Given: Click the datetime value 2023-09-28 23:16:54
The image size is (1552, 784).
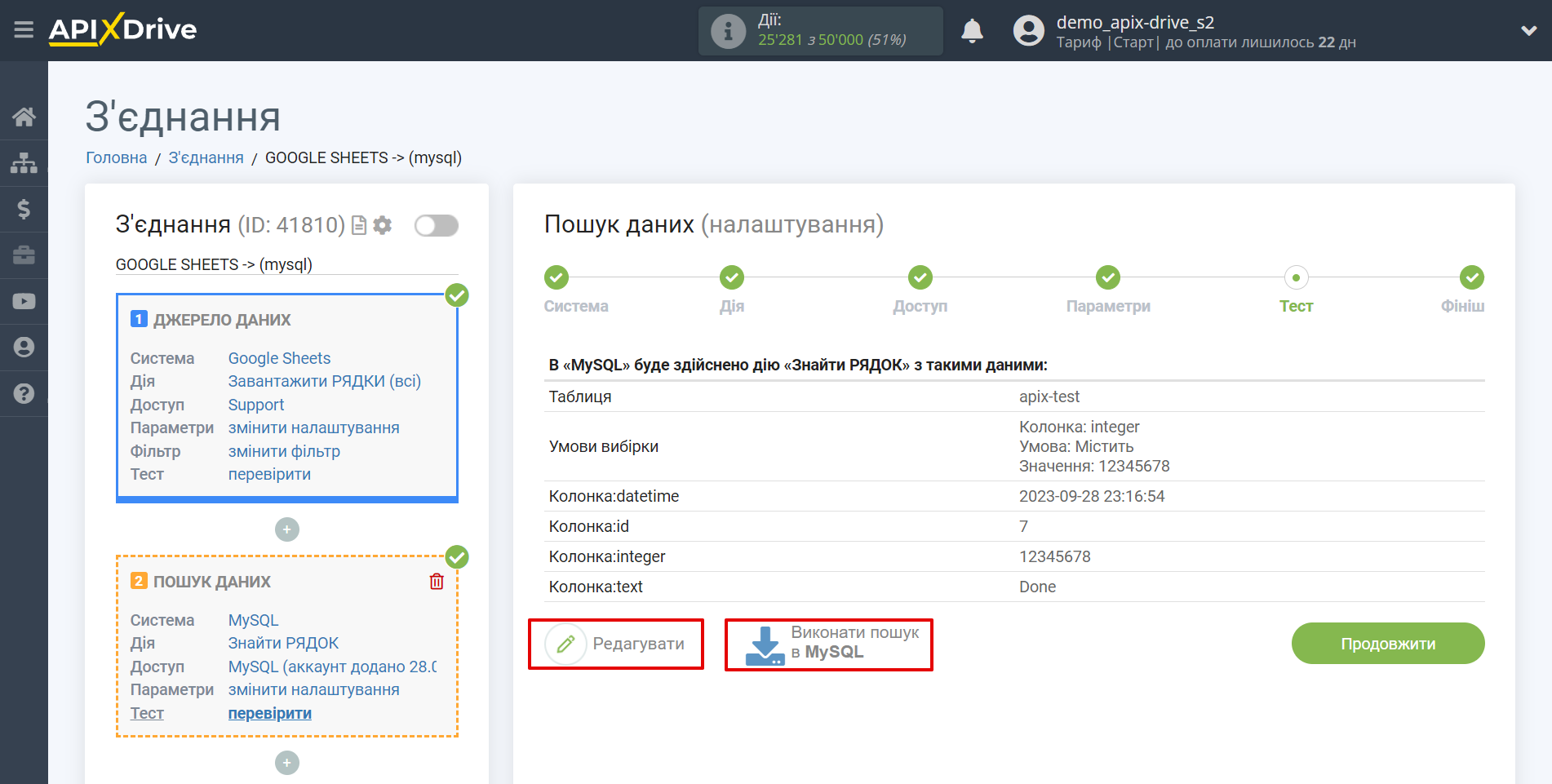Looking at the screenshot, I should click(1092, 496).
